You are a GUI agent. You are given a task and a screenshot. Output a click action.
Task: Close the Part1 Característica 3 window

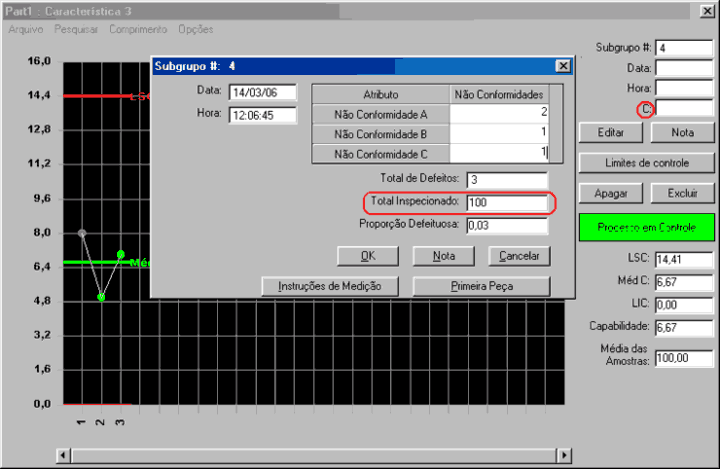[707, 11]
